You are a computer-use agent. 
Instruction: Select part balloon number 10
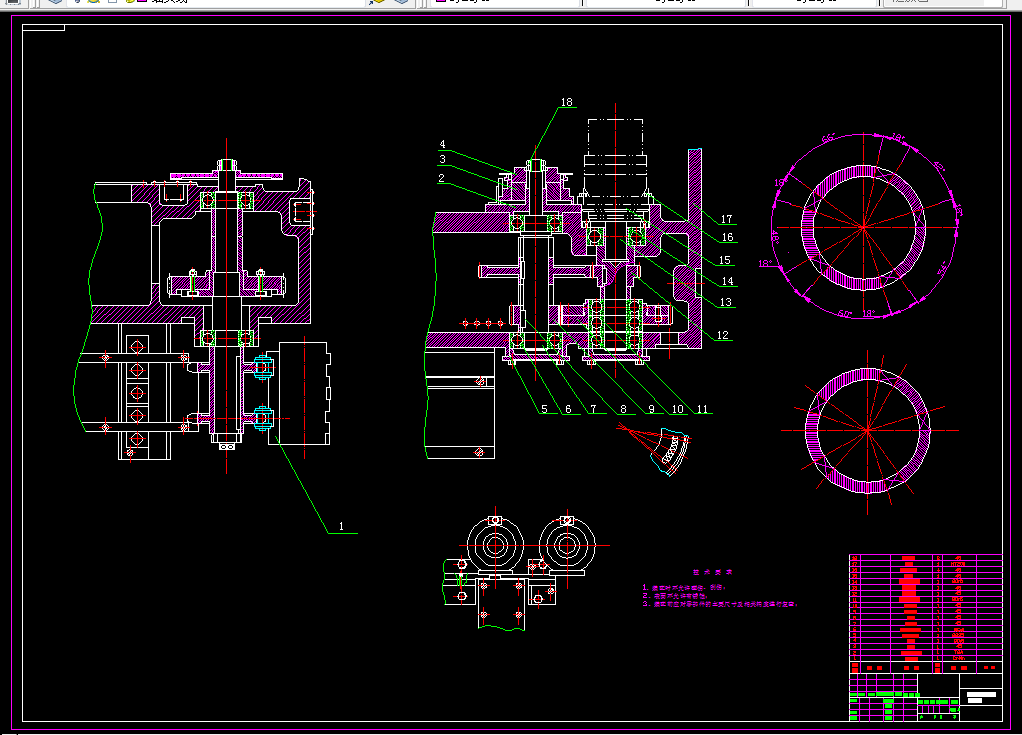coord(678,409)
